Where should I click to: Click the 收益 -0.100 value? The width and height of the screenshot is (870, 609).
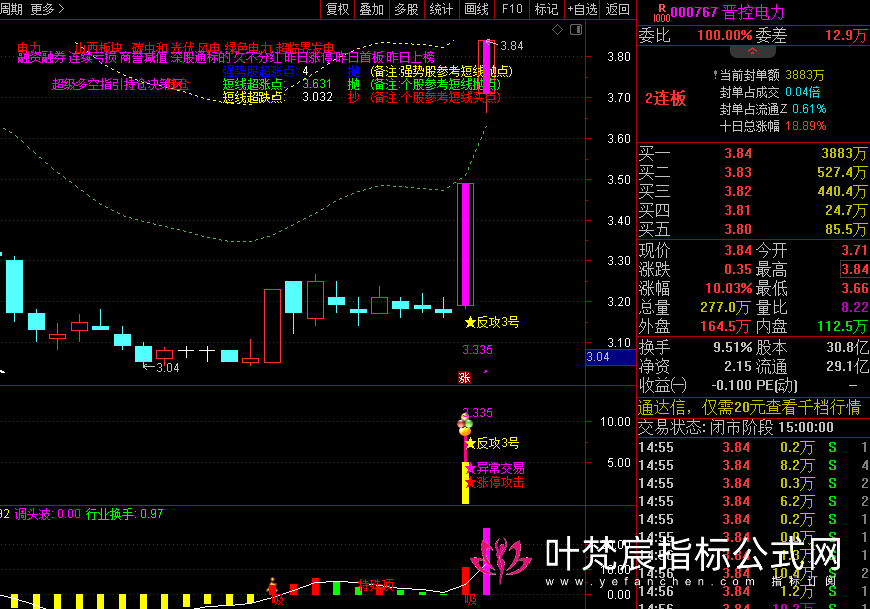pyautogui.click(x=730, y=385)
